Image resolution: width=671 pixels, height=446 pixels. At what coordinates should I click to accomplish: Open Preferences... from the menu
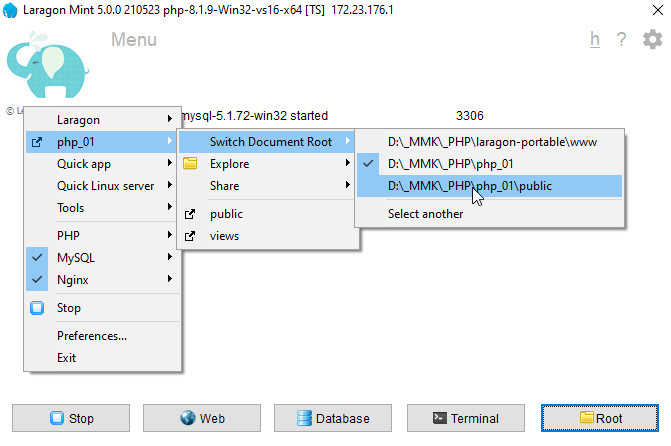coord(92,336)
